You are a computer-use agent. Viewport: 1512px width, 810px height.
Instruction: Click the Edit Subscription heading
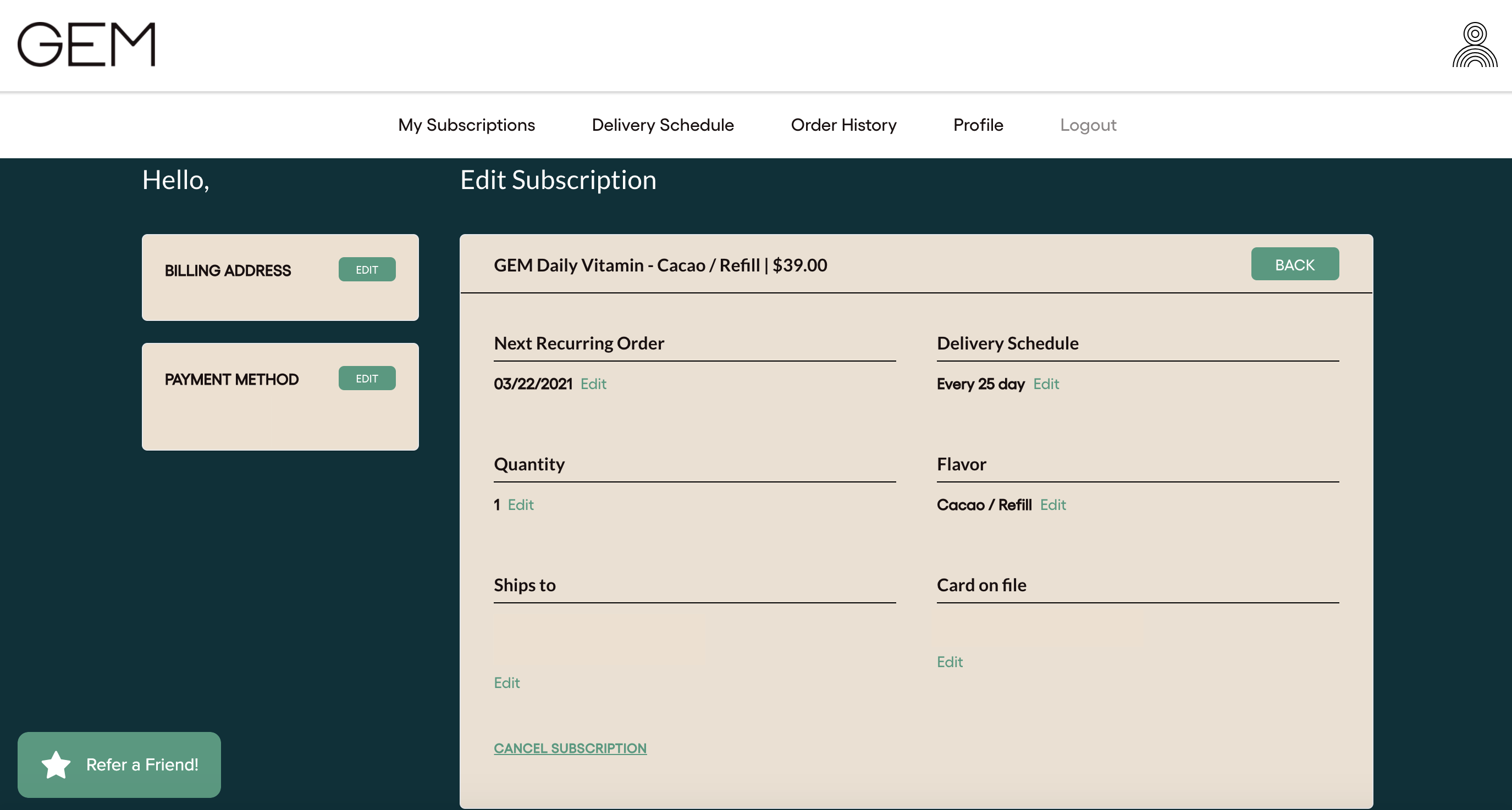558,180
